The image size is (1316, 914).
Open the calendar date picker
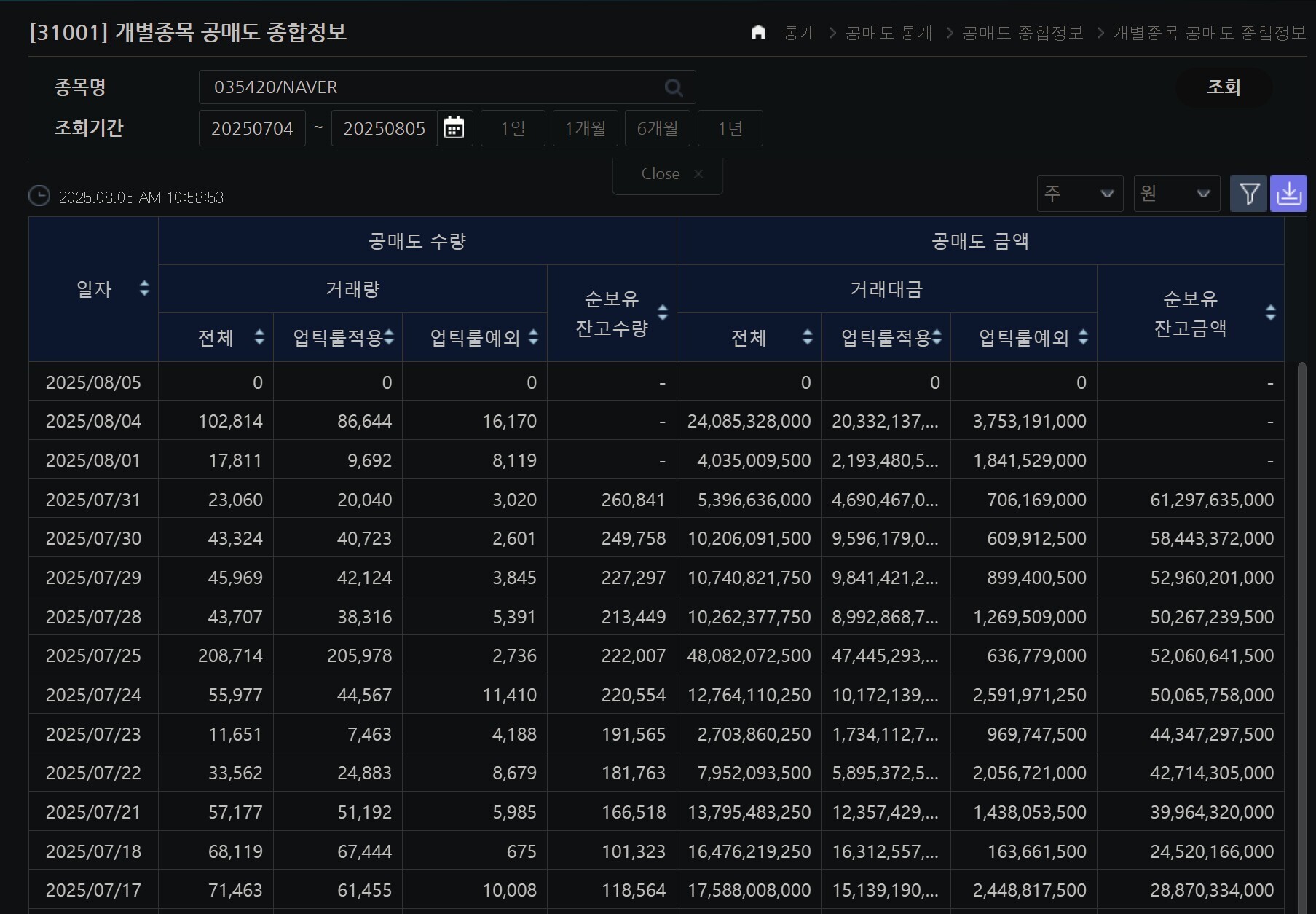click(x=454, y=128)
